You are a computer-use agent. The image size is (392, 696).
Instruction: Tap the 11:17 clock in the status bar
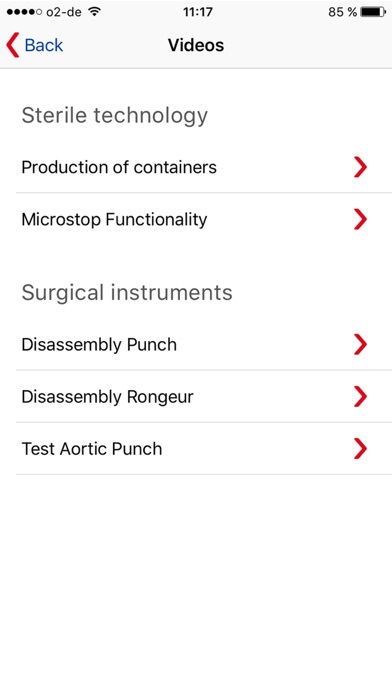198,12
